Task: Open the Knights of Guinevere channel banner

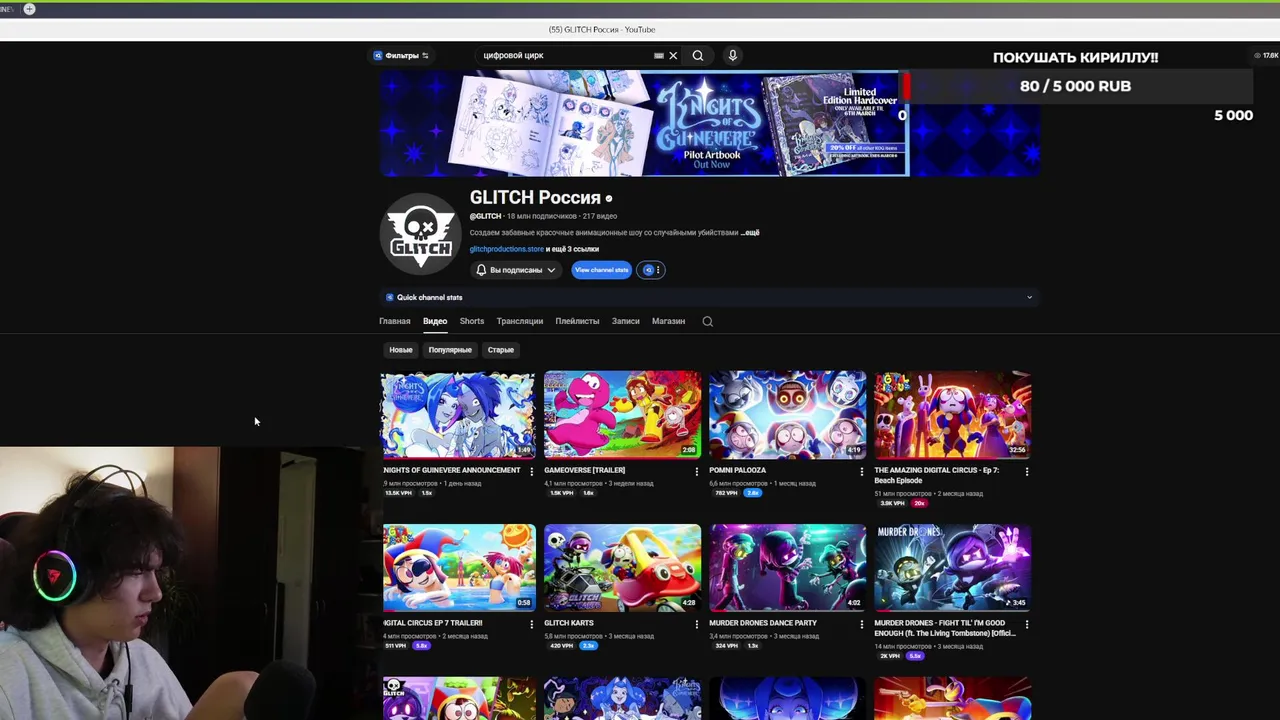Action: pyautogui.click(x=709, y=124)
